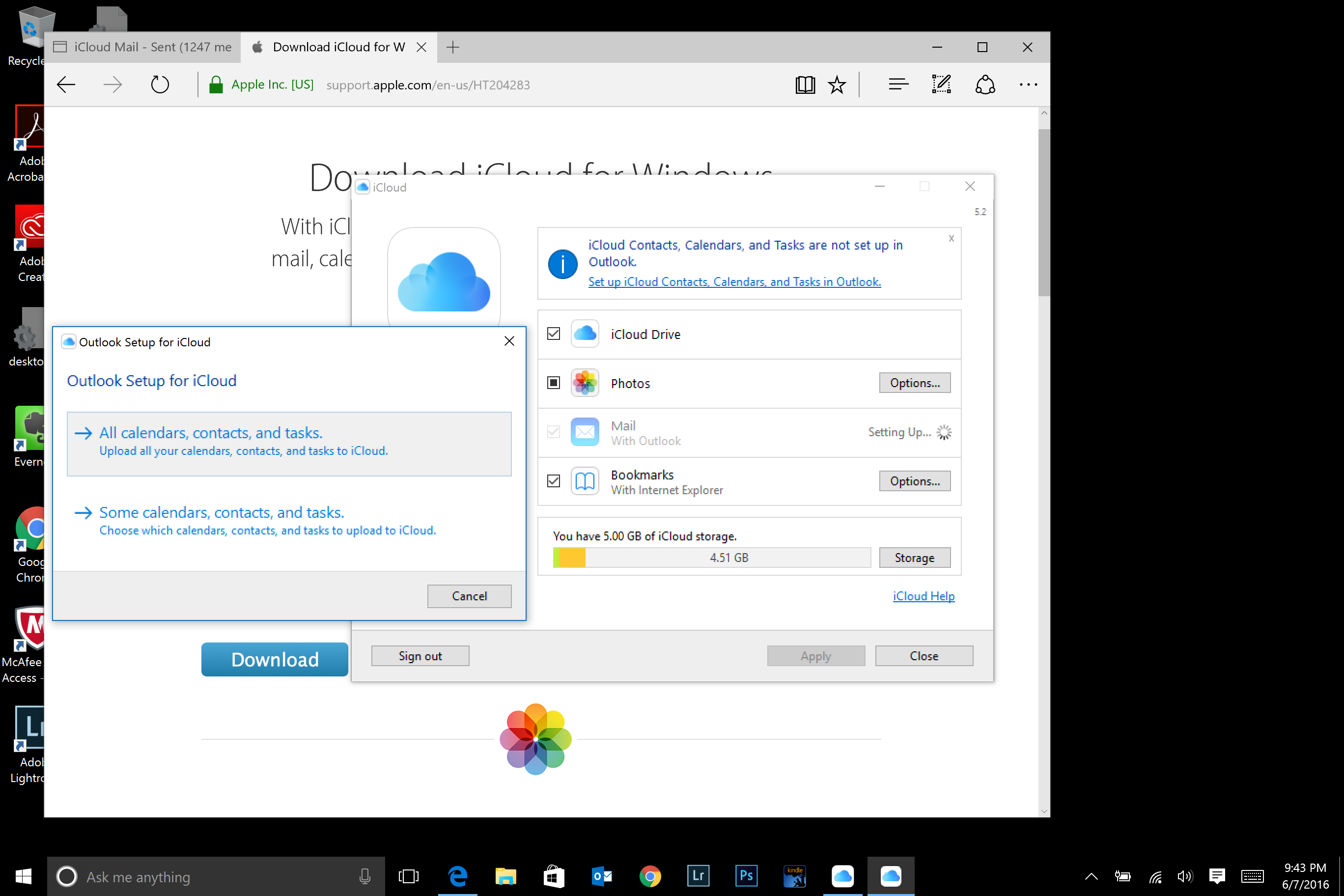Image resolution: width=1344 pixels, height=896 pixels.
Task: Cancel the Outlook Setup dialog
Action: (x=470, y=596)
